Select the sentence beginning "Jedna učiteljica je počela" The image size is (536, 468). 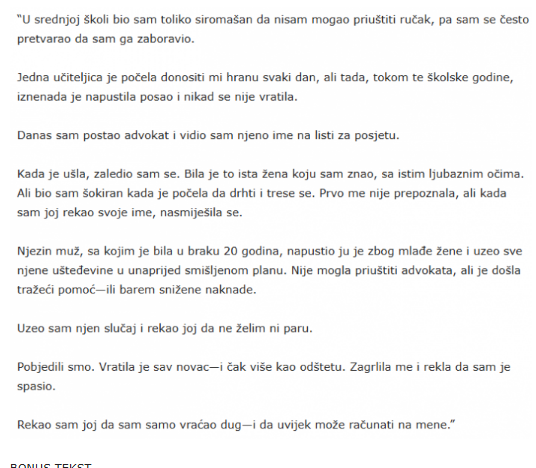tap(265, 87)
